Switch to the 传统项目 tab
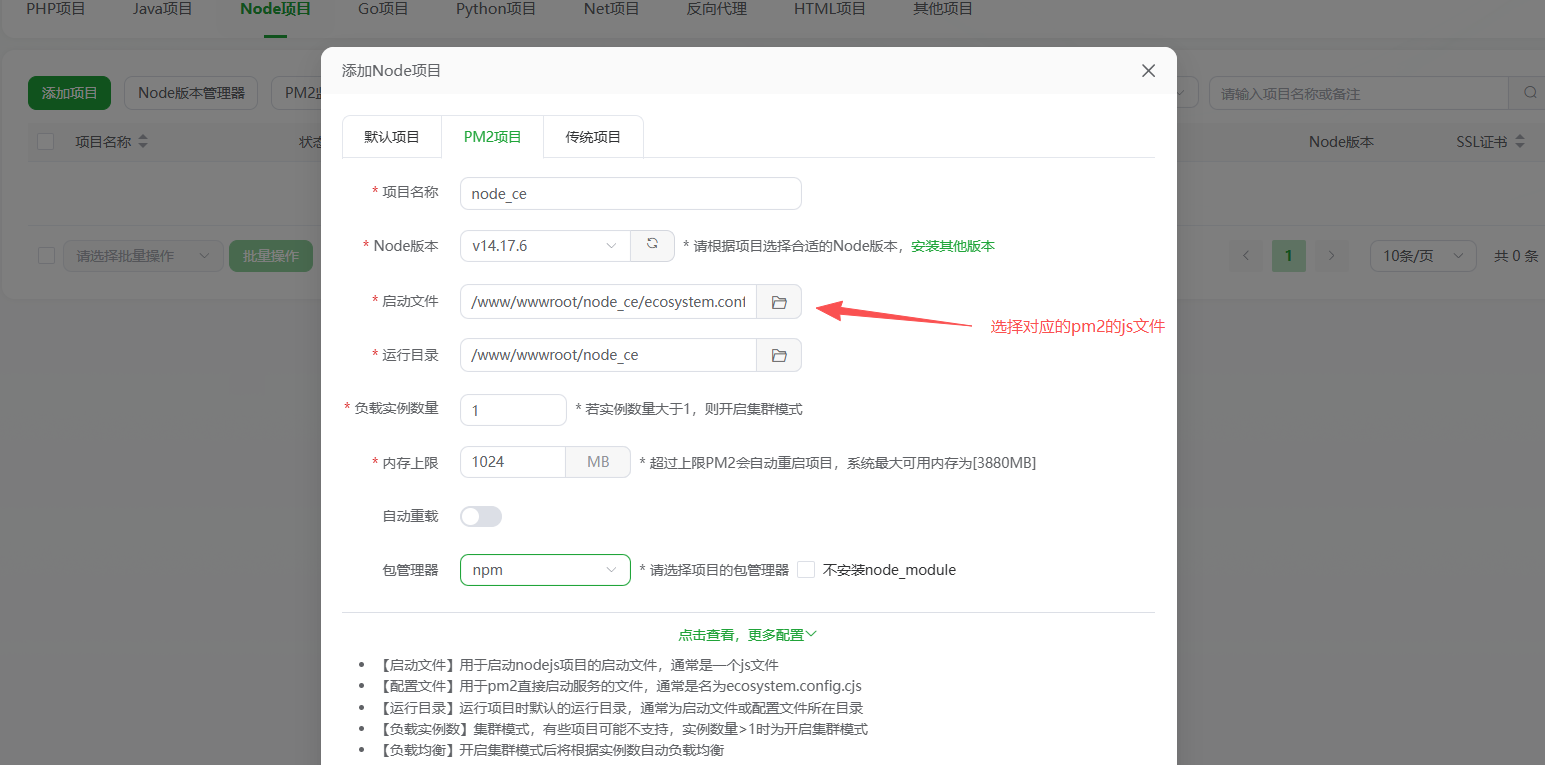This screenshot has height=765, width=1545. 592,136
